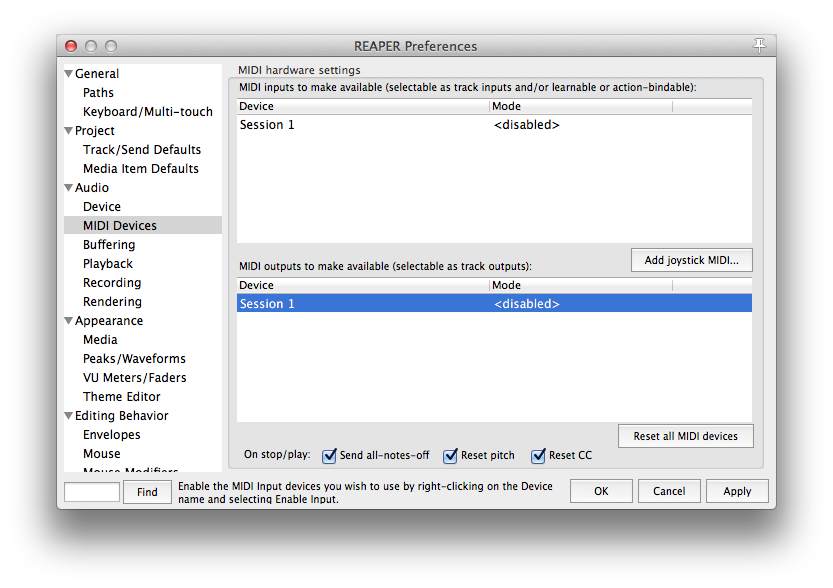Viewport: 833px width, 588px height.
Task: Open the Buffering settings page
Action: [109, 245]
